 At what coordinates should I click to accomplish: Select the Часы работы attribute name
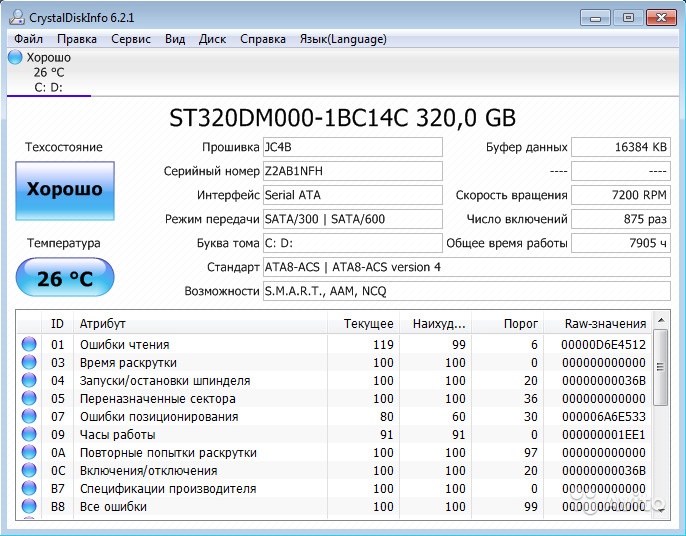117,434
